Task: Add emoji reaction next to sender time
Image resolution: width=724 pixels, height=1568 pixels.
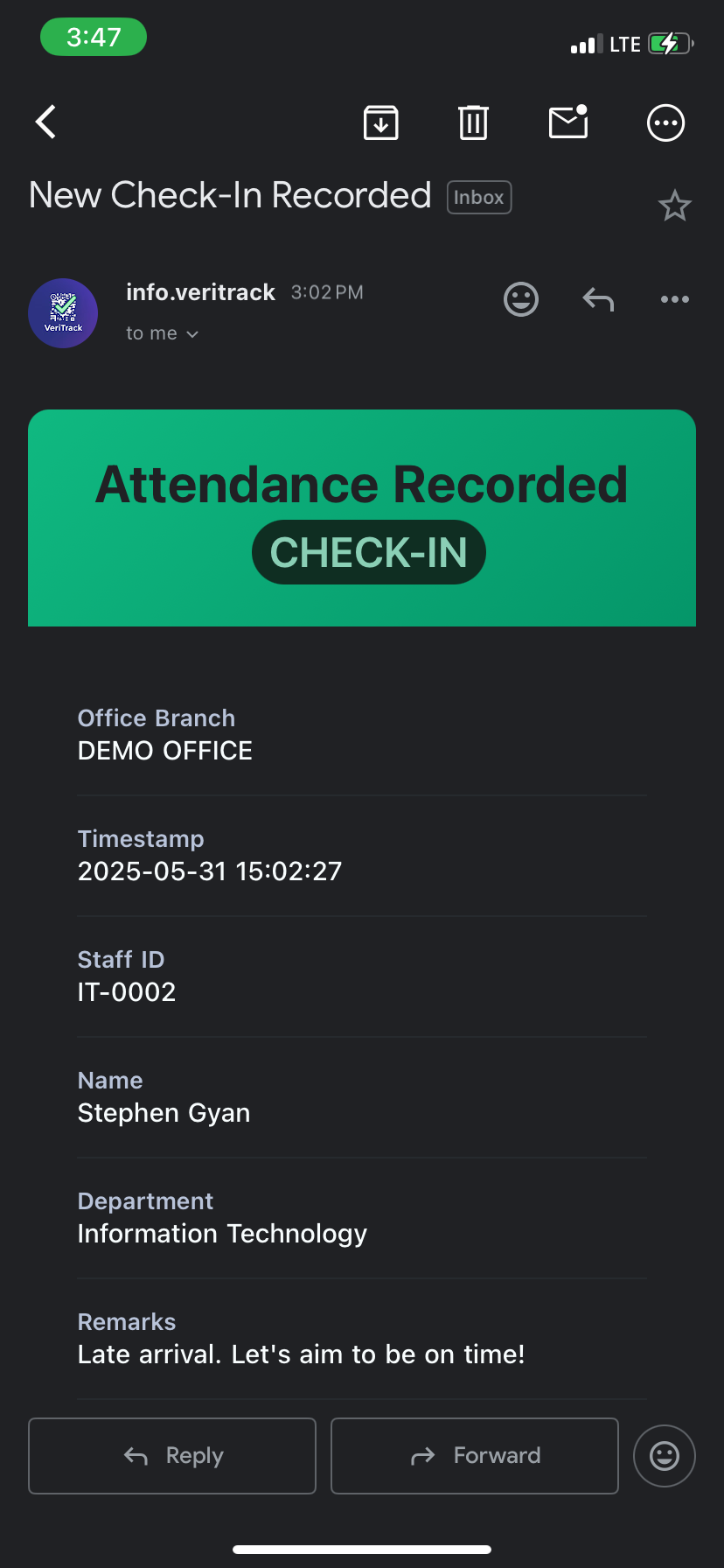Action: [521, 299]
